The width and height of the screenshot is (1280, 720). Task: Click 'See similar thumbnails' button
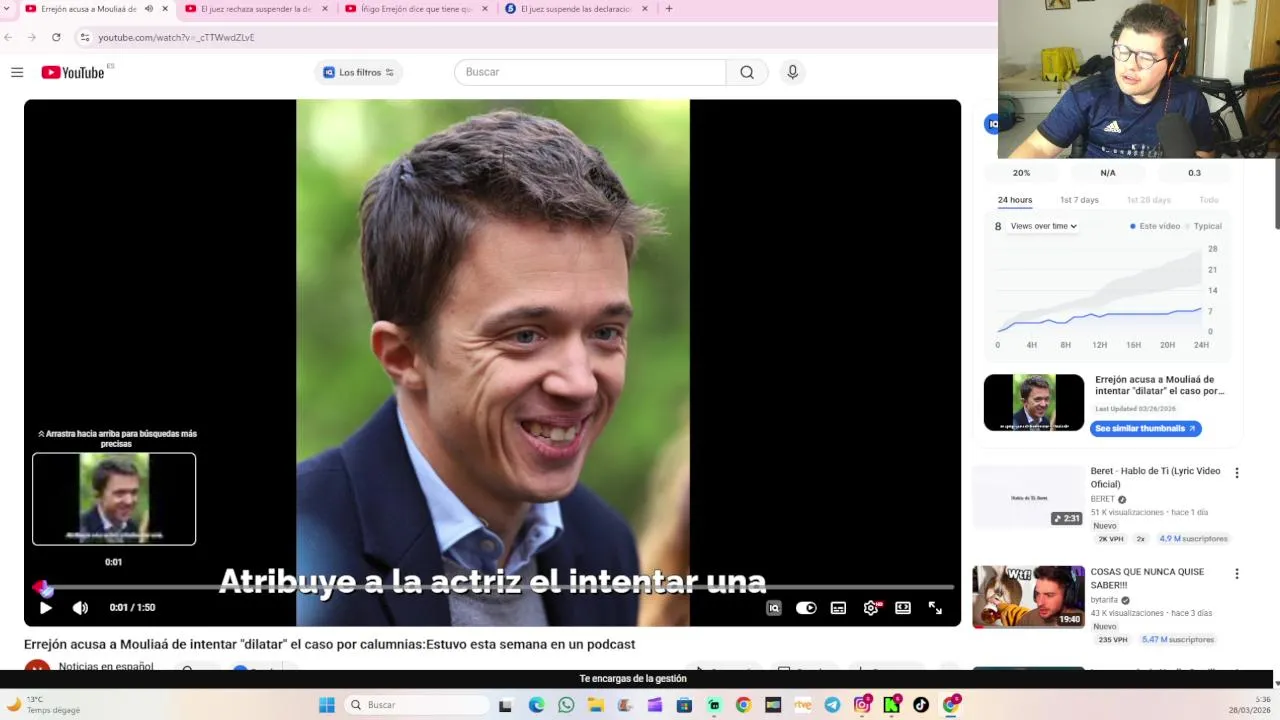[1145, 428]
